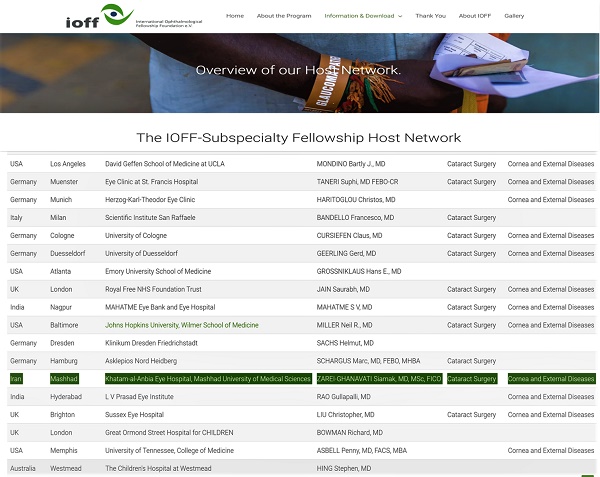Open the Thank You page
Screen dimensions: 600x477
point(430,16)
